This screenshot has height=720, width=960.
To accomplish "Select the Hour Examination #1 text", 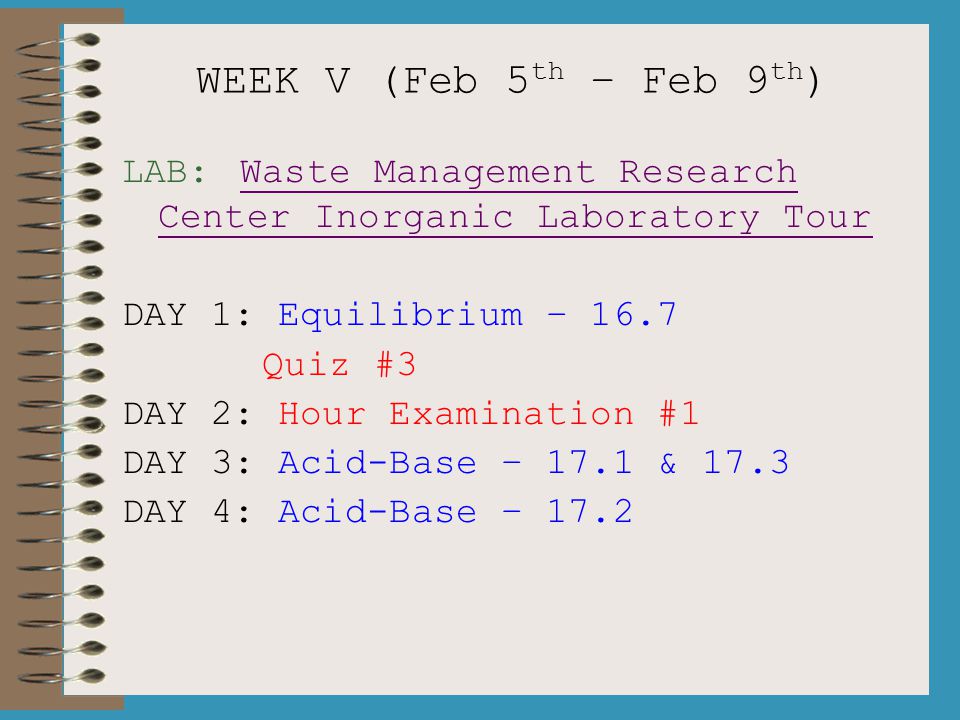I will pyautogui.click(x=488, y=413).
